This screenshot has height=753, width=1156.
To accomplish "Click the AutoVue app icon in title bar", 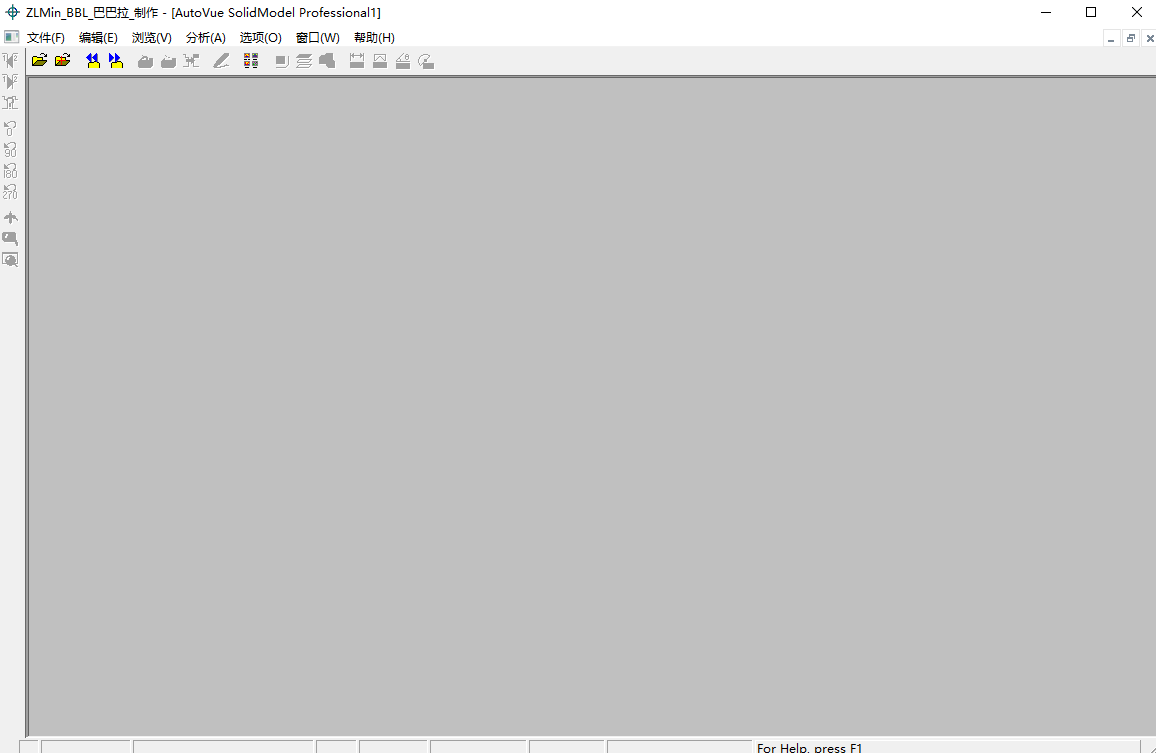I will pyautogui.click(x=13, y=12).
